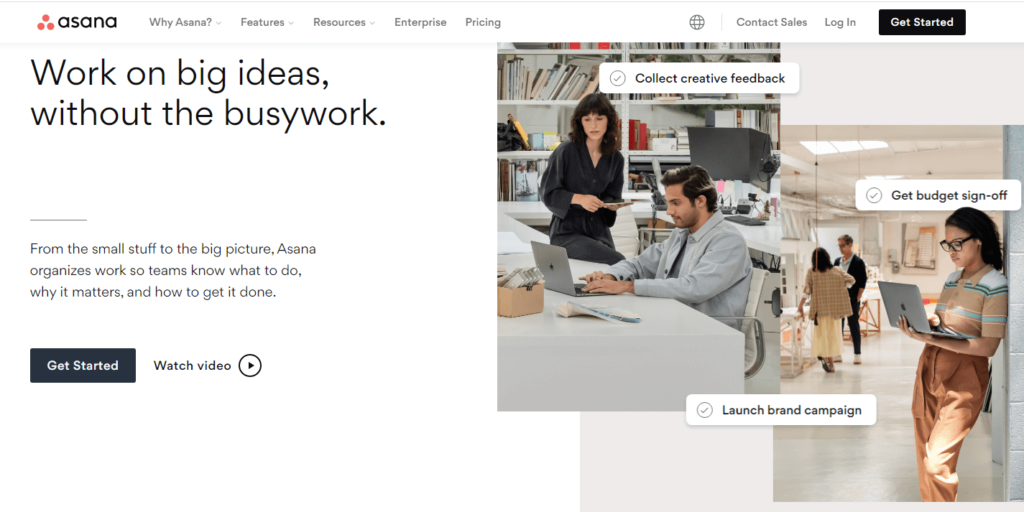
Task: Check the Get budget sign-off circle
Action: coord(874,195)
